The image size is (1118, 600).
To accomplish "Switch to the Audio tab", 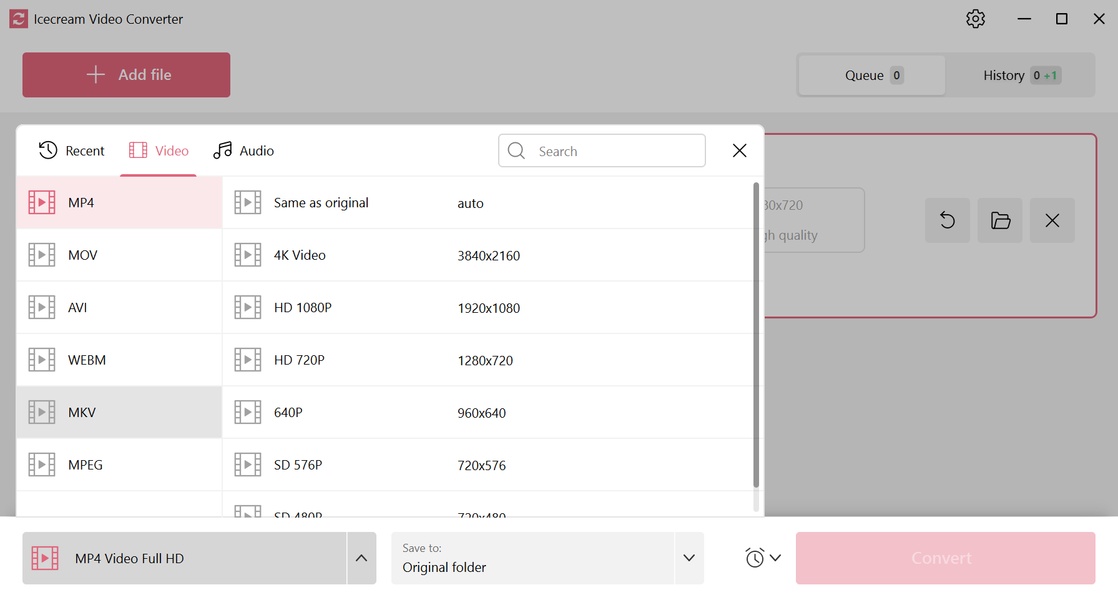I will (244, 151).
